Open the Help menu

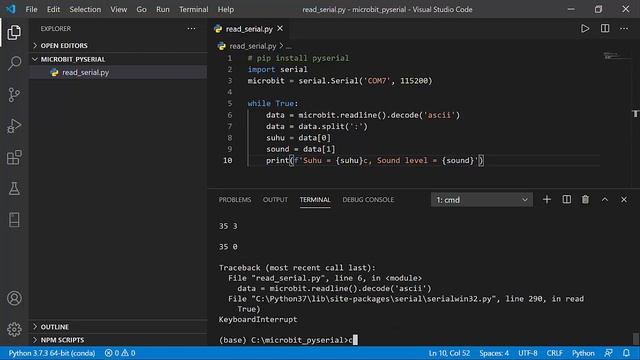[226, 9]
